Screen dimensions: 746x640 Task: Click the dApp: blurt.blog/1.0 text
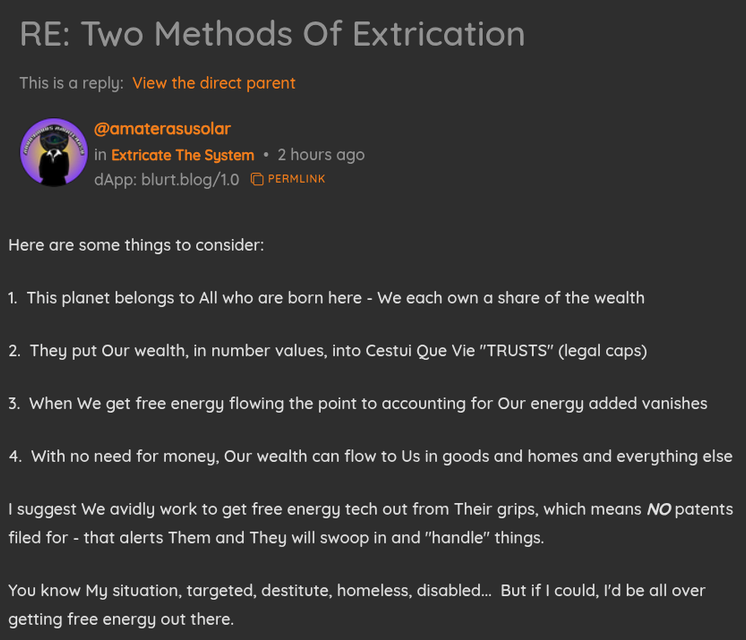click(x=166, y=180)
